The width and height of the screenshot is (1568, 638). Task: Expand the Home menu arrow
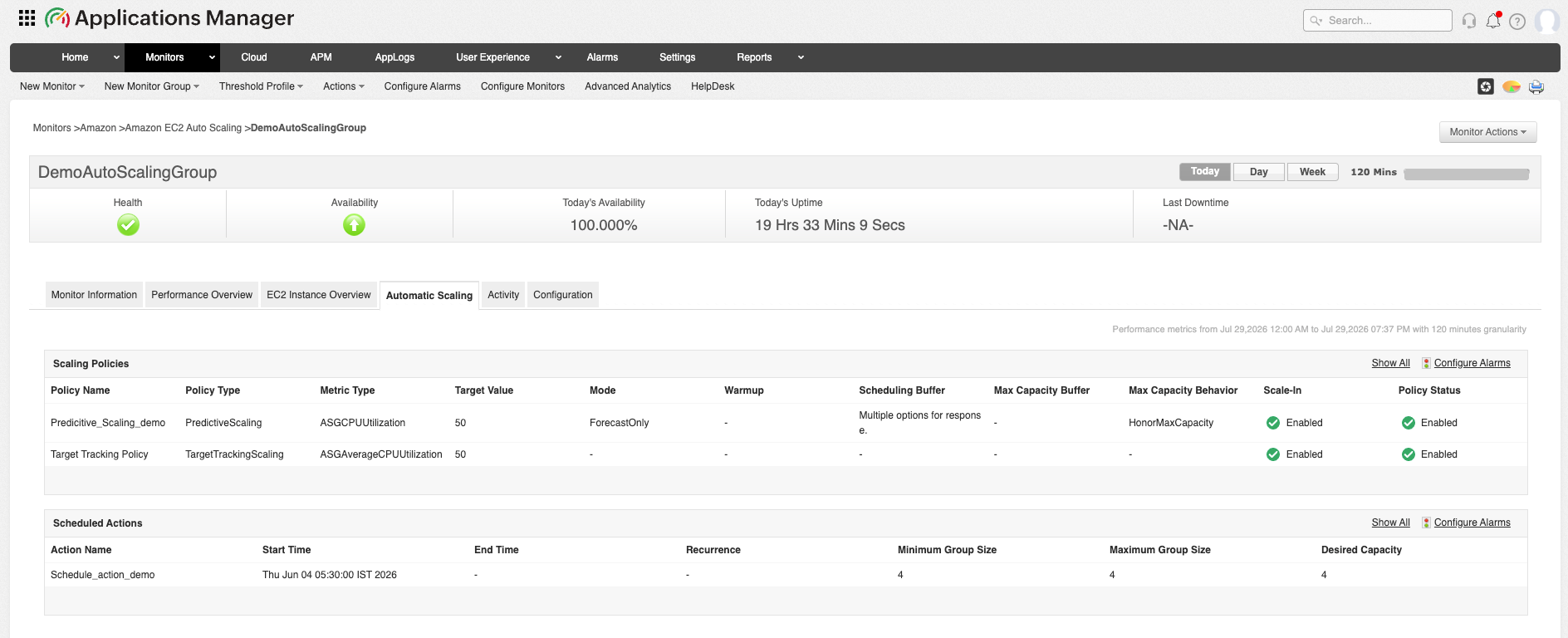coord(116,57)
